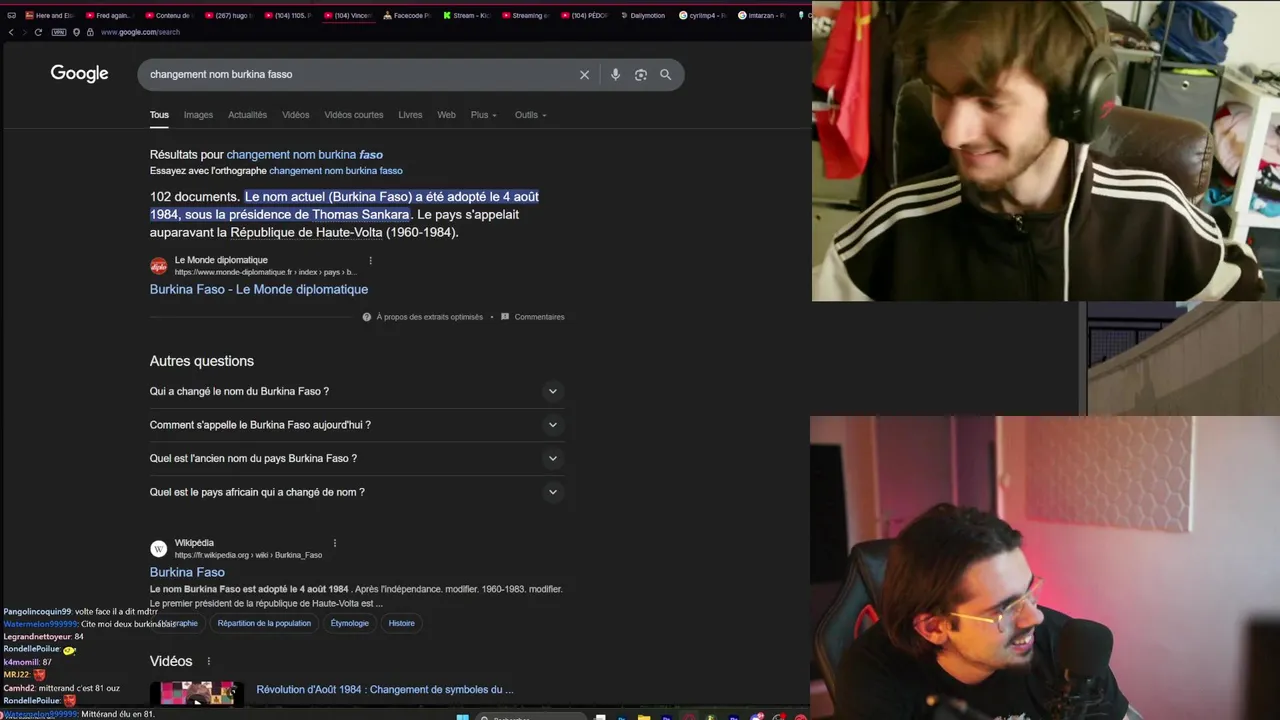Submit search with the magnifying glass icon
This screenshot has width=1280, height=720.
pos(666,75)
